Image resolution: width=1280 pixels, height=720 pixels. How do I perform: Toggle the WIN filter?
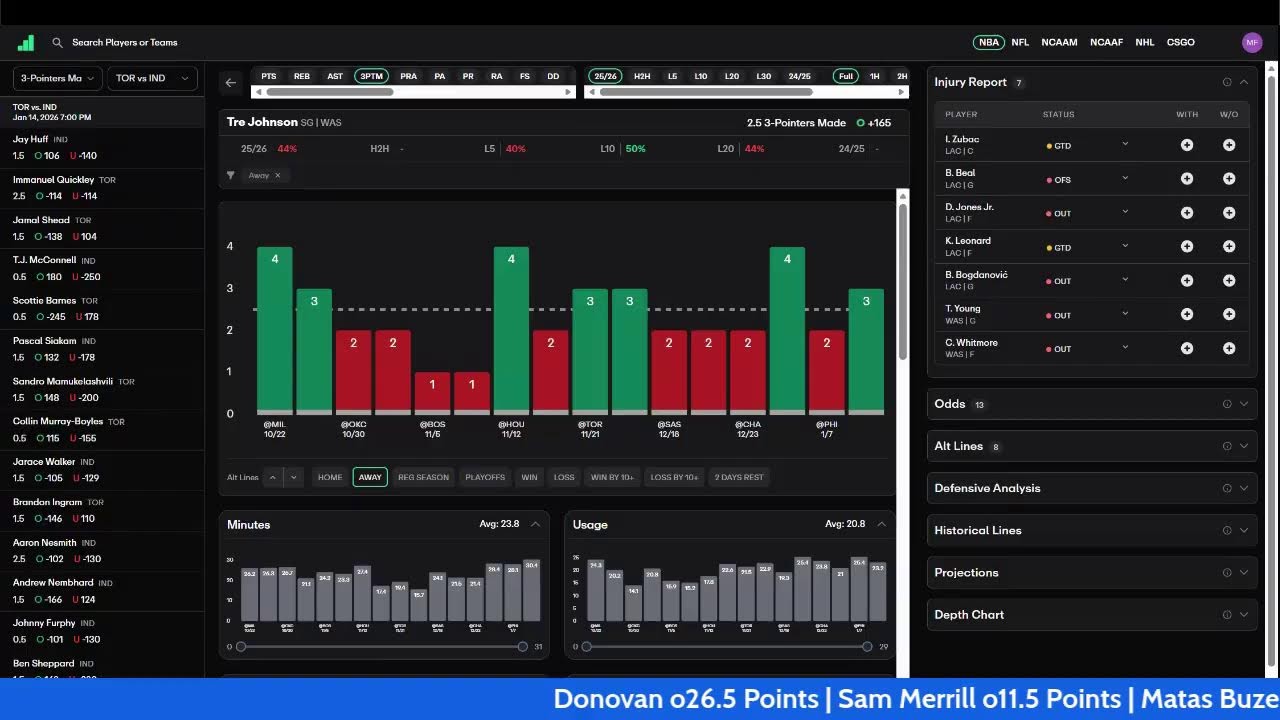(530, 477)
